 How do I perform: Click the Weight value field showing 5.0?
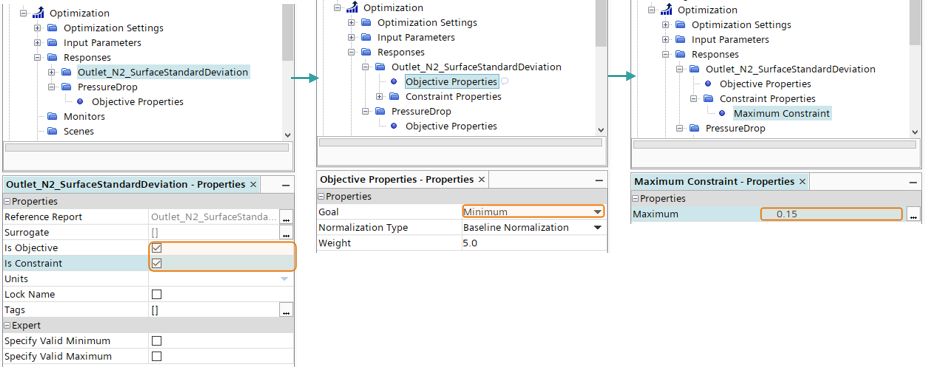pos(534,244)
